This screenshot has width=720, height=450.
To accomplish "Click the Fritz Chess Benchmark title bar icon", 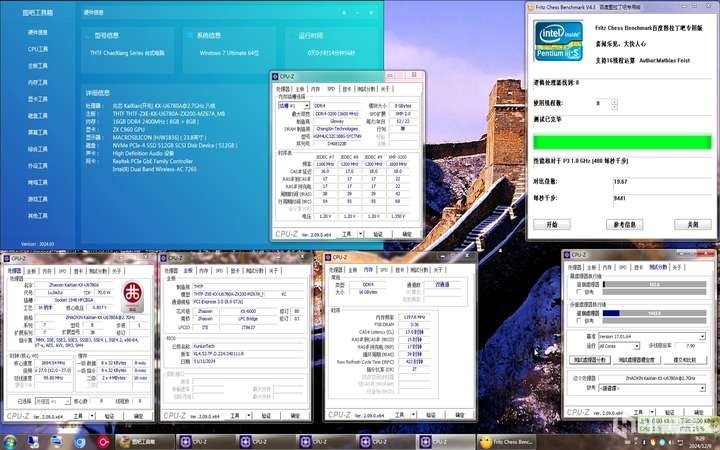I will pyautogui.click(x=531, y=7).
